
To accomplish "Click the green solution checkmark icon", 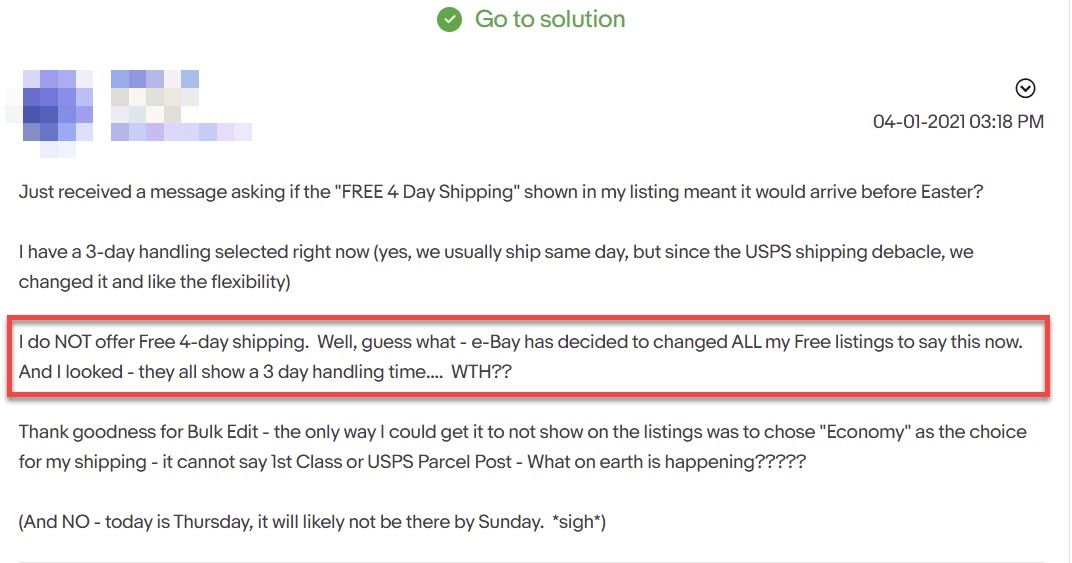I will coord(450,20).
